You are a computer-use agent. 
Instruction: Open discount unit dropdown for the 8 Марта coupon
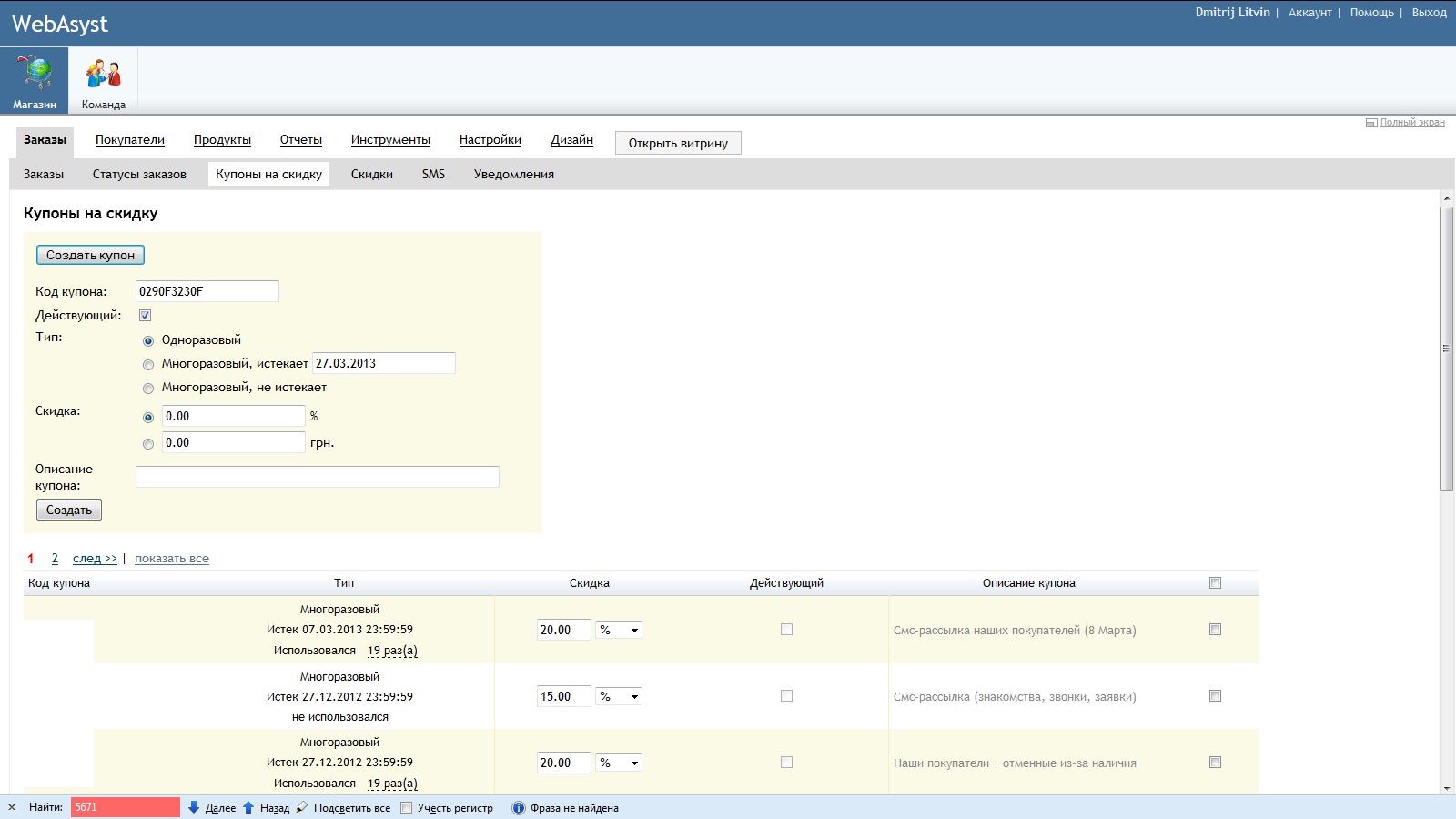[619, 630]
